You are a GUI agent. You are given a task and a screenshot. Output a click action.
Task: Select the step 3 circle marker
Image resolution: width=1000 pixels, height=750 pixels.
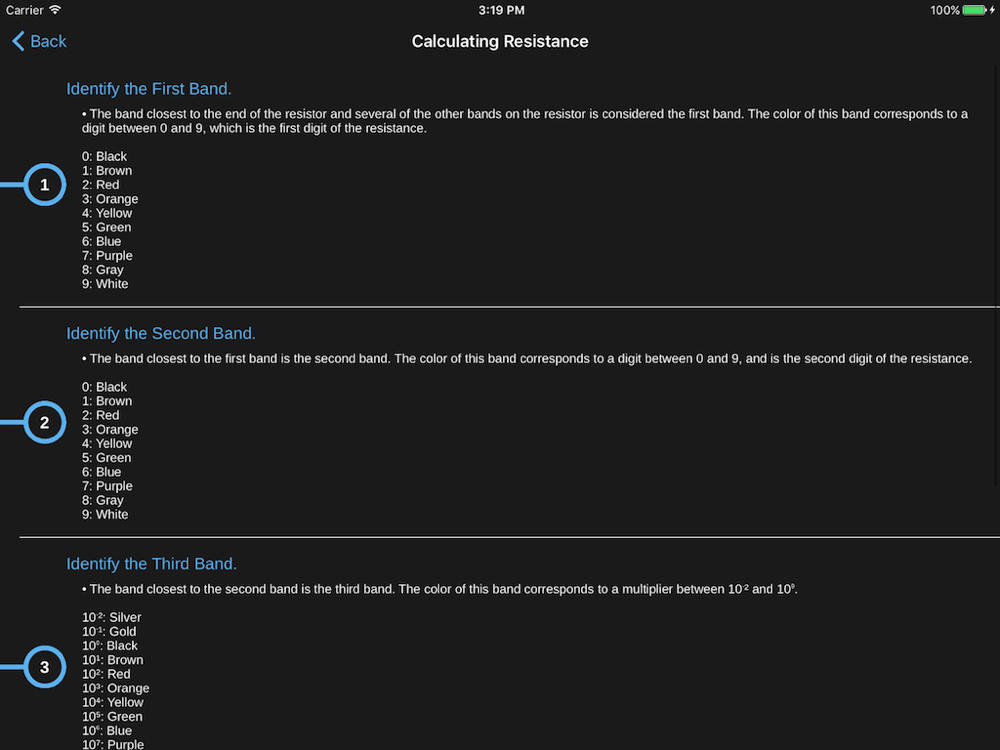tap(45, 667)
